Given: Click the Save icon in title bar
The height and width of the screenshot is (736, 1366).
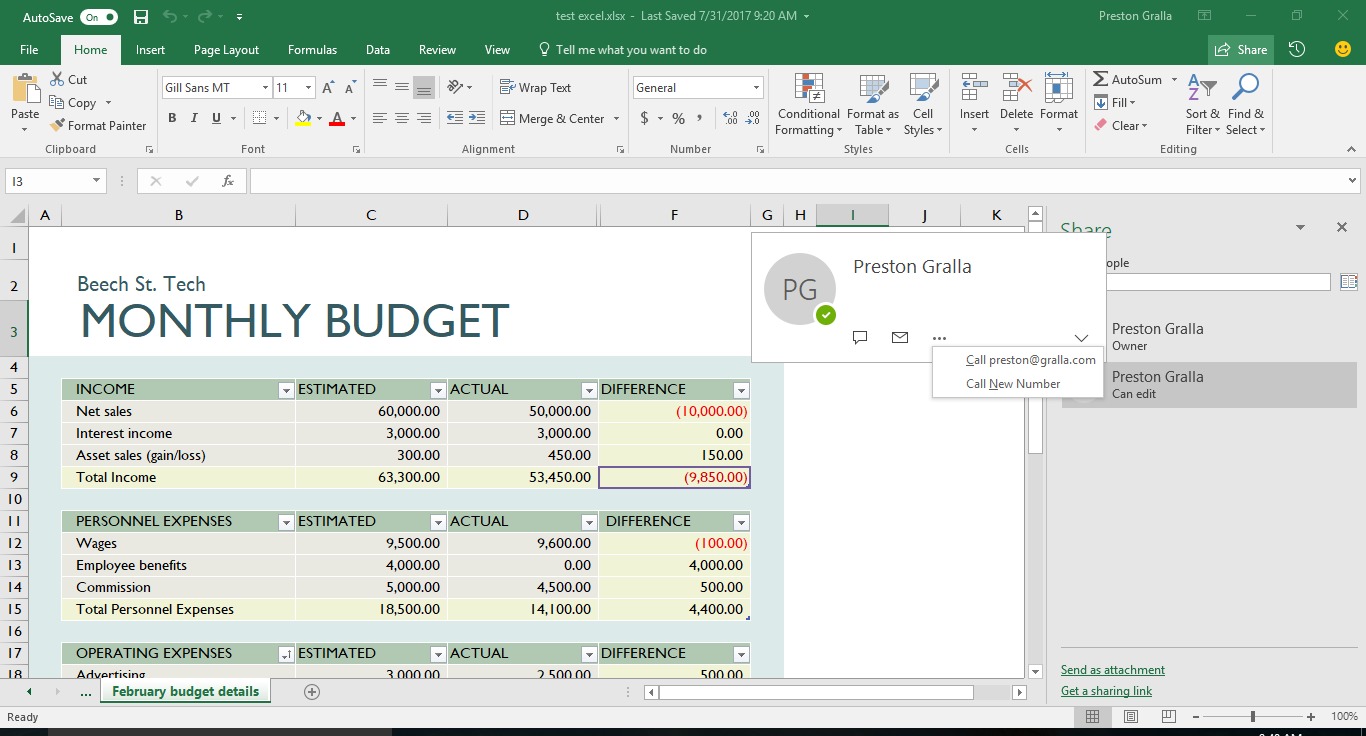Looking at the screenshot, I should (141, 17).
